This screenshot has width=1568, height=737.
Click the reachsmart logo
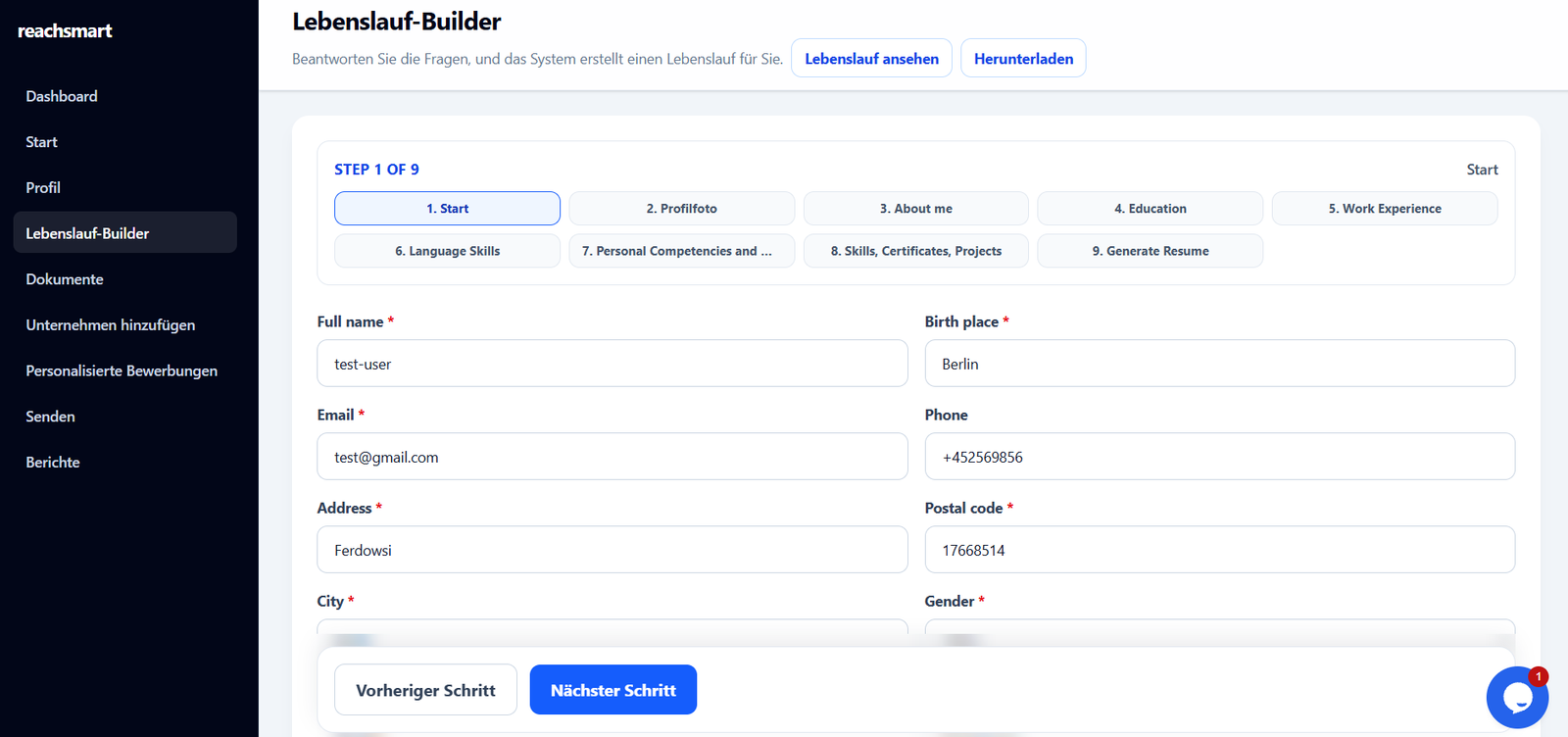point(65,30)
